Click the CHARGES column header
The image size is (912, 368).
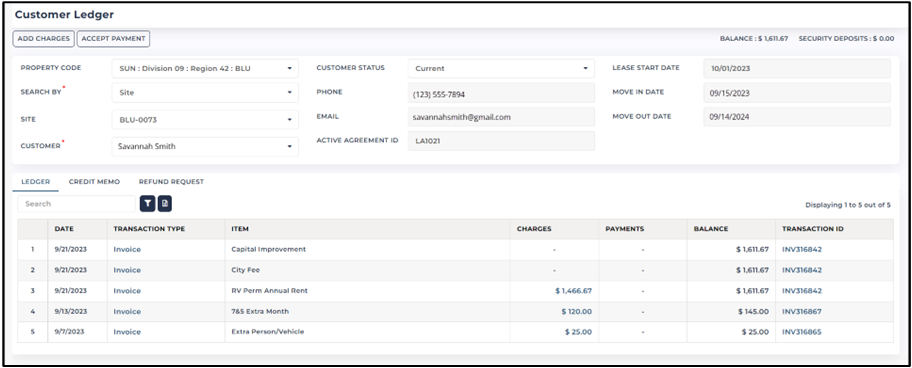[x=554, y=229]
